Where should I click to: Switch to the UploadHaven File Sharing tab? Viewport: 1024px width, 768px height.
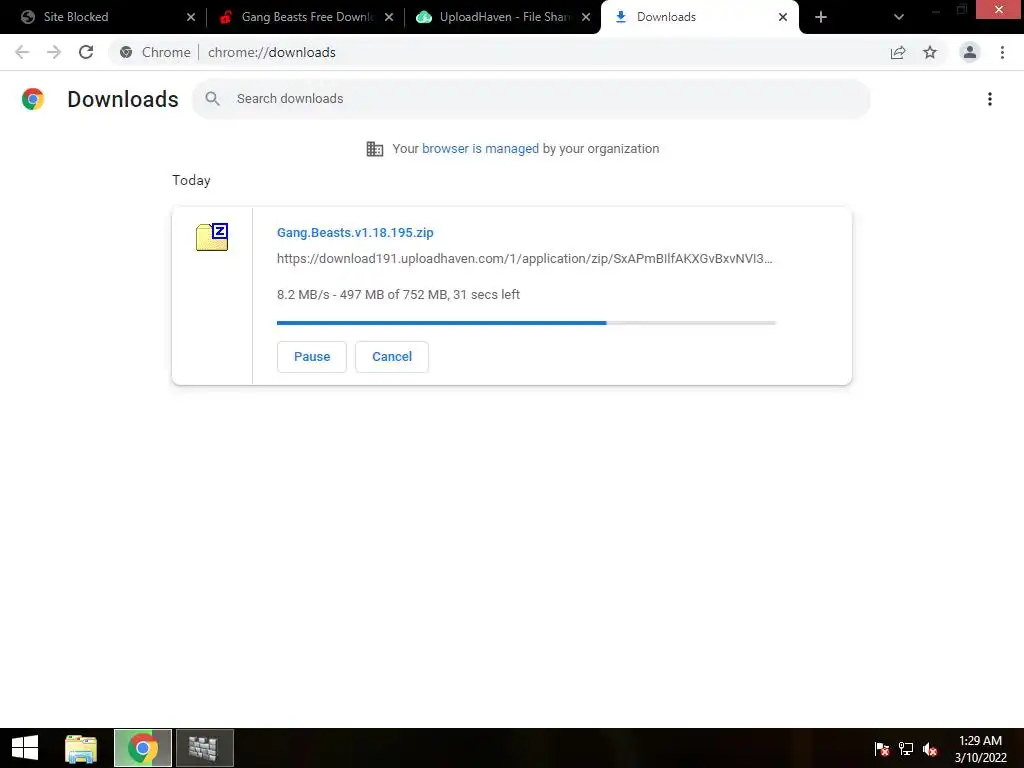pyautogui.click(x=502, y=17)
